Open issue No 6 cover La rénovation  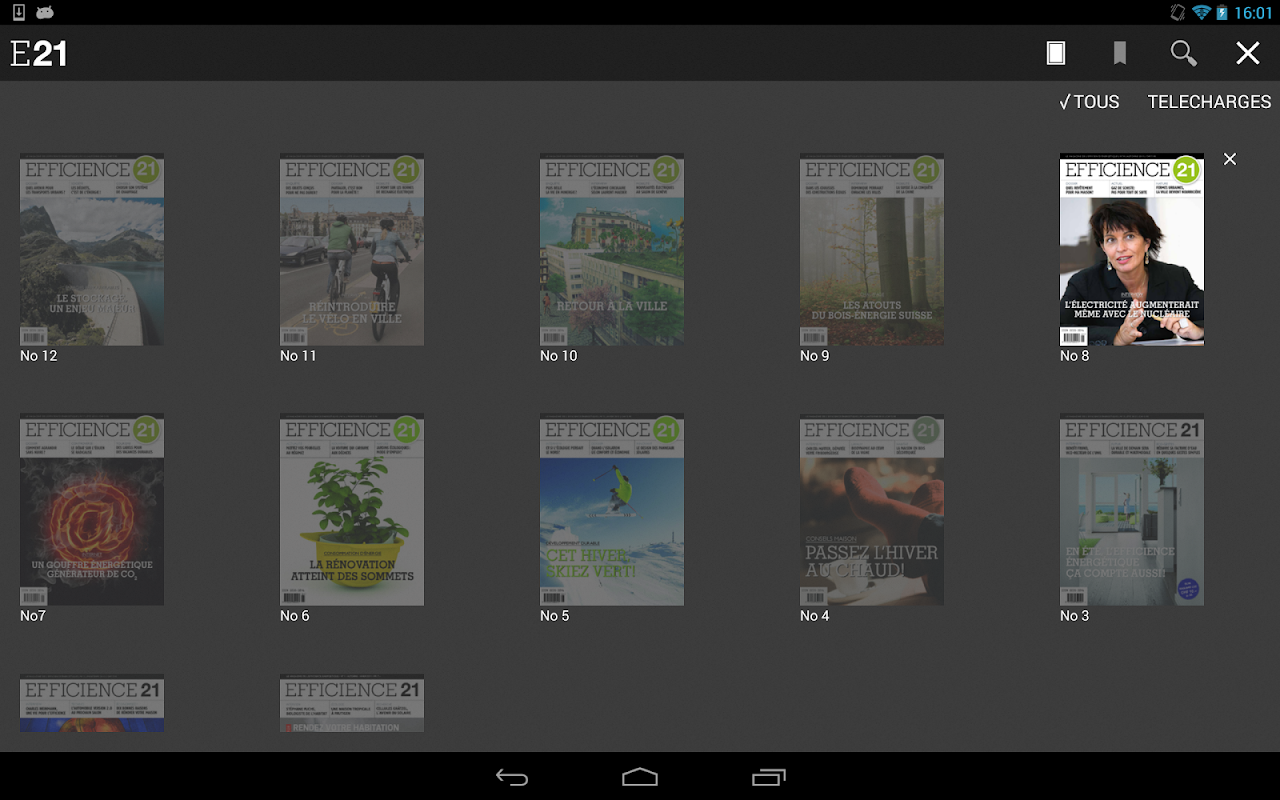pos(352,510)
